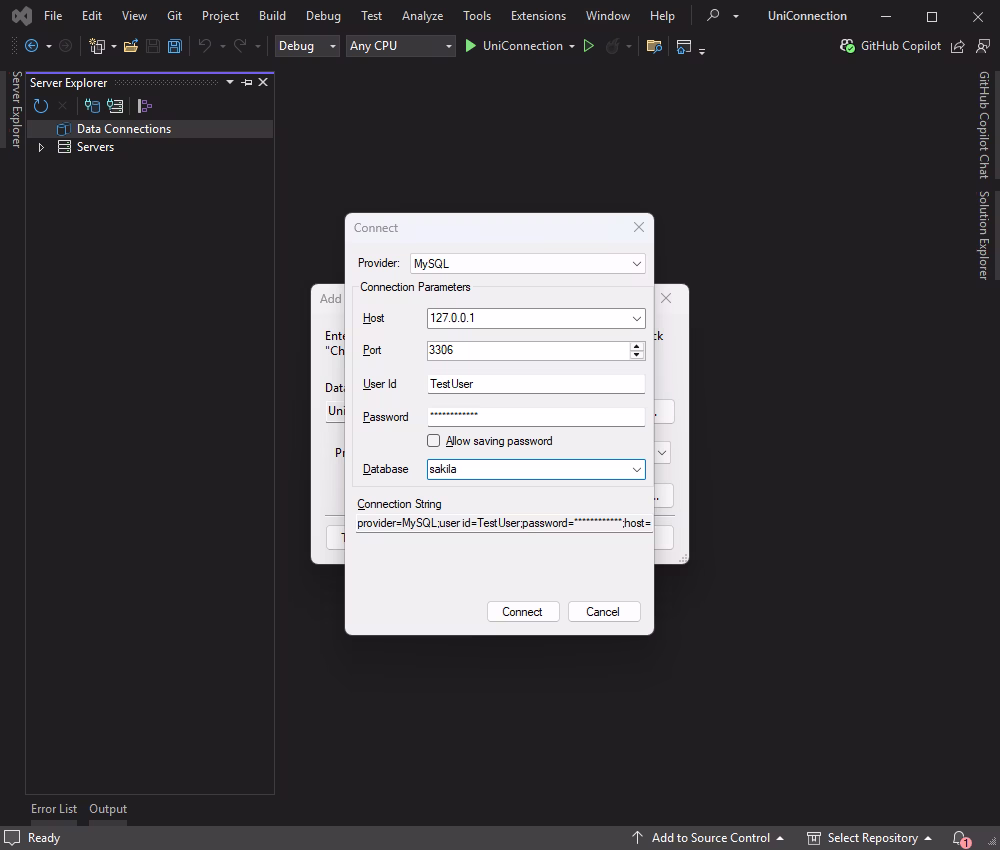1000x850 pixels.
Task: Click the Visual Studio logo icon
Action: click(22, 15)
